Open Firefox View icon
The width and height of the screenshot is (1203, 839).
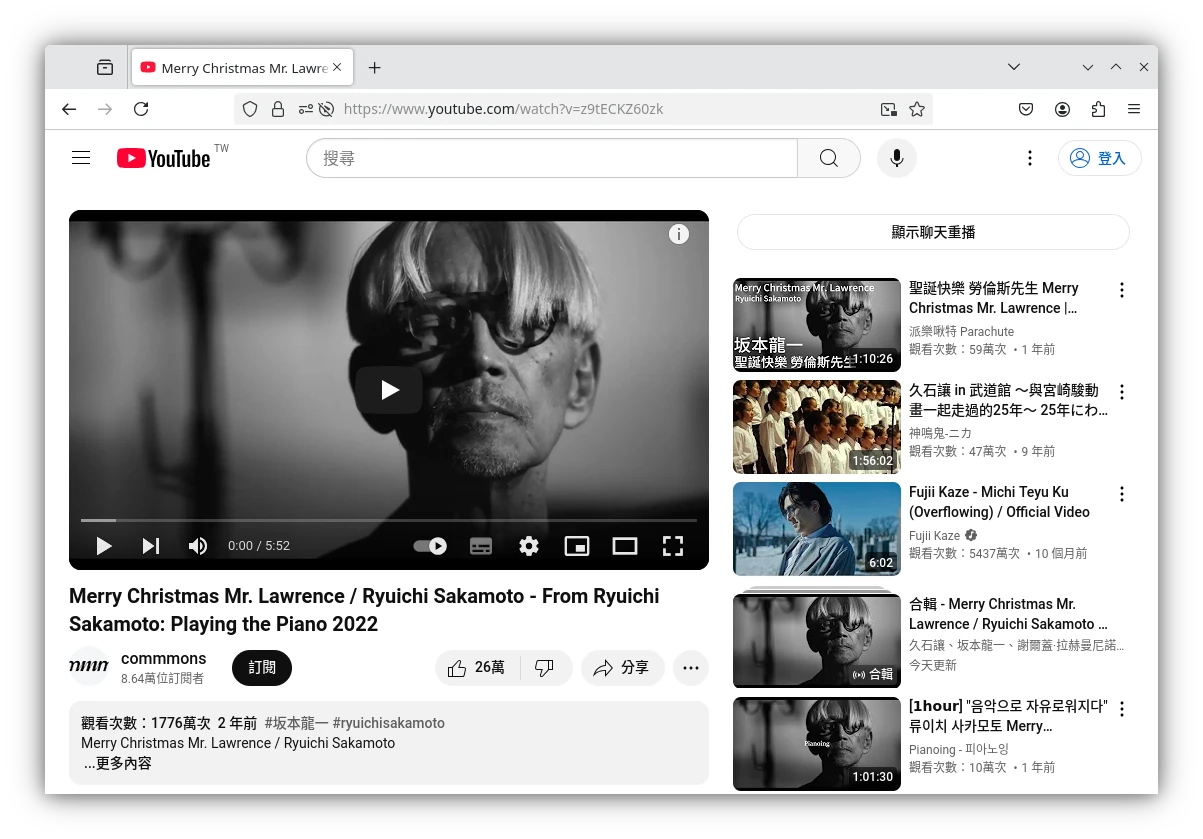[105, 67]
